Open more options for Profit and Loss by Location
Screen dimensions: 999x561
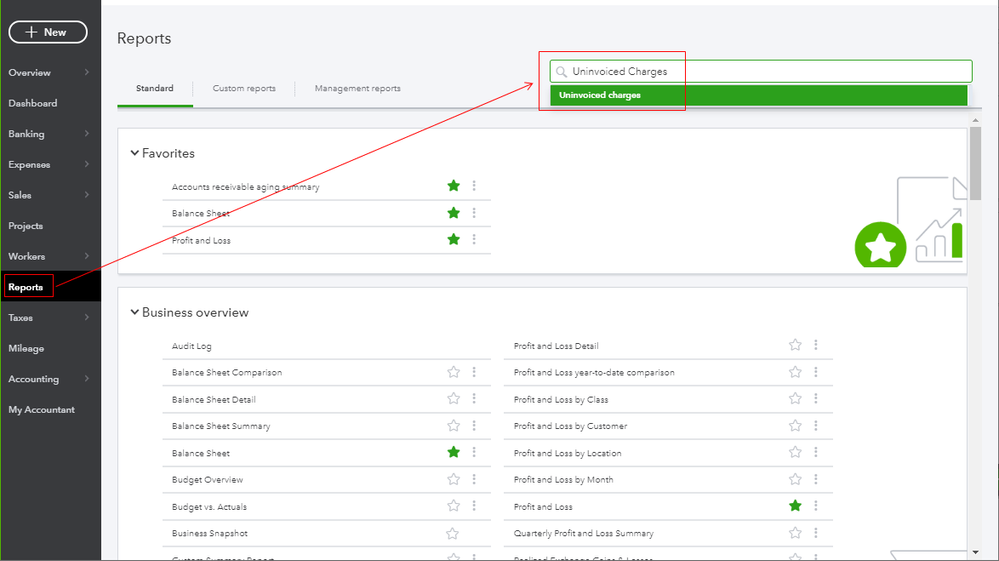coord(816,452)
